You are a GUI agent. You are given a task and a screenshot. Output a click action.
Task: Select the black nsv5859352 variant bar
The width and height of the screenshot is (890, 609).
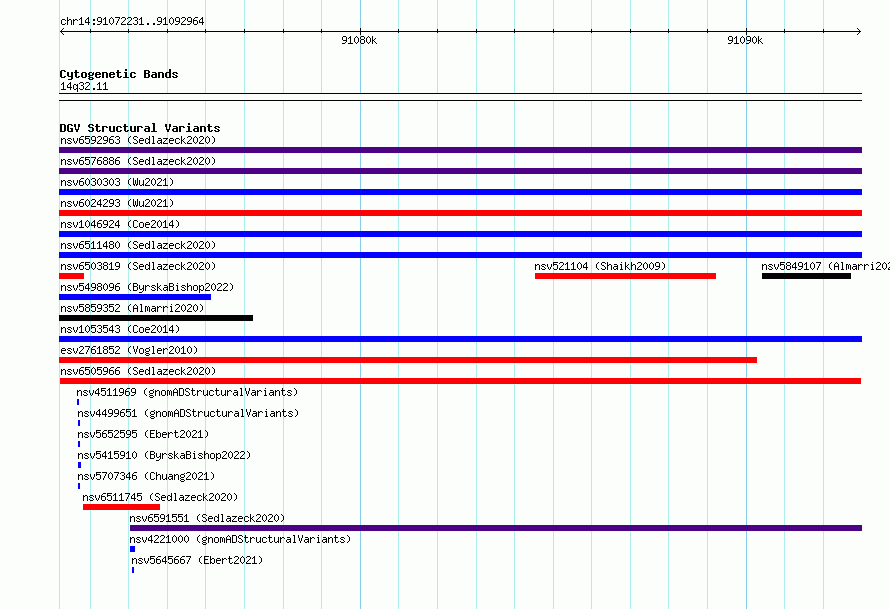156,318
